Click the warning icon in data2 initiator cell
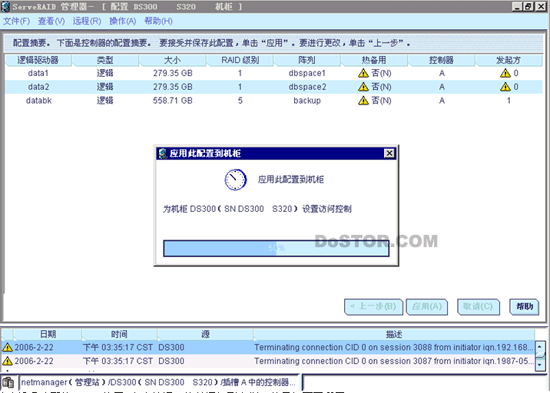The height and width of the screenshot is (393, 550). 505,87
